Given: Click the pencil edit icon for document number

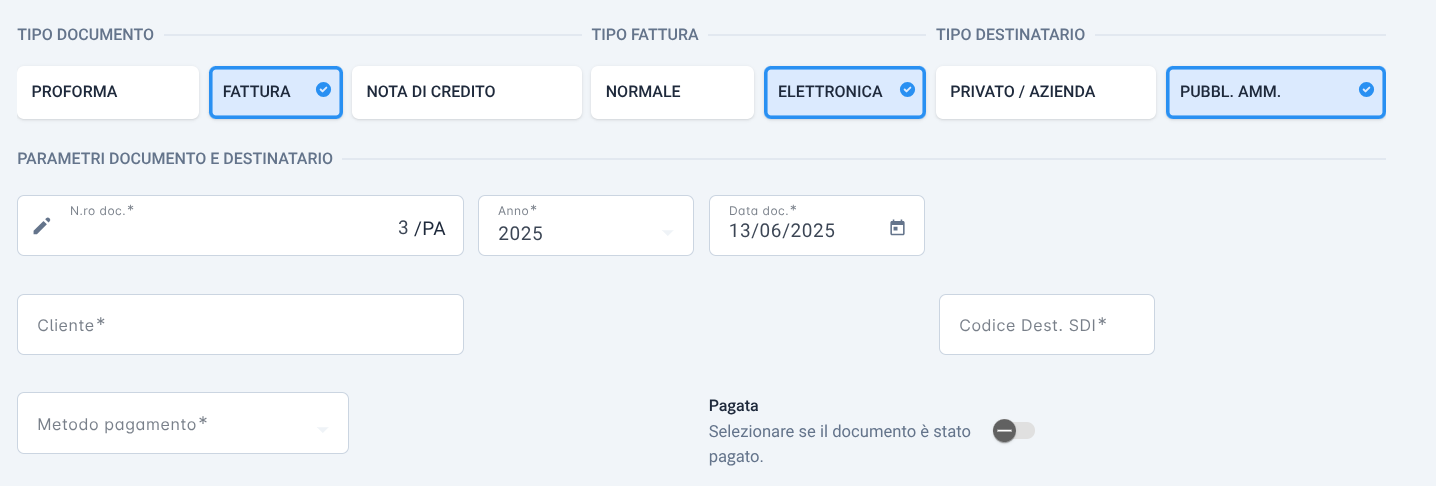Looking at the screenshot, I should pyautogui.click(x=42, y=226).
